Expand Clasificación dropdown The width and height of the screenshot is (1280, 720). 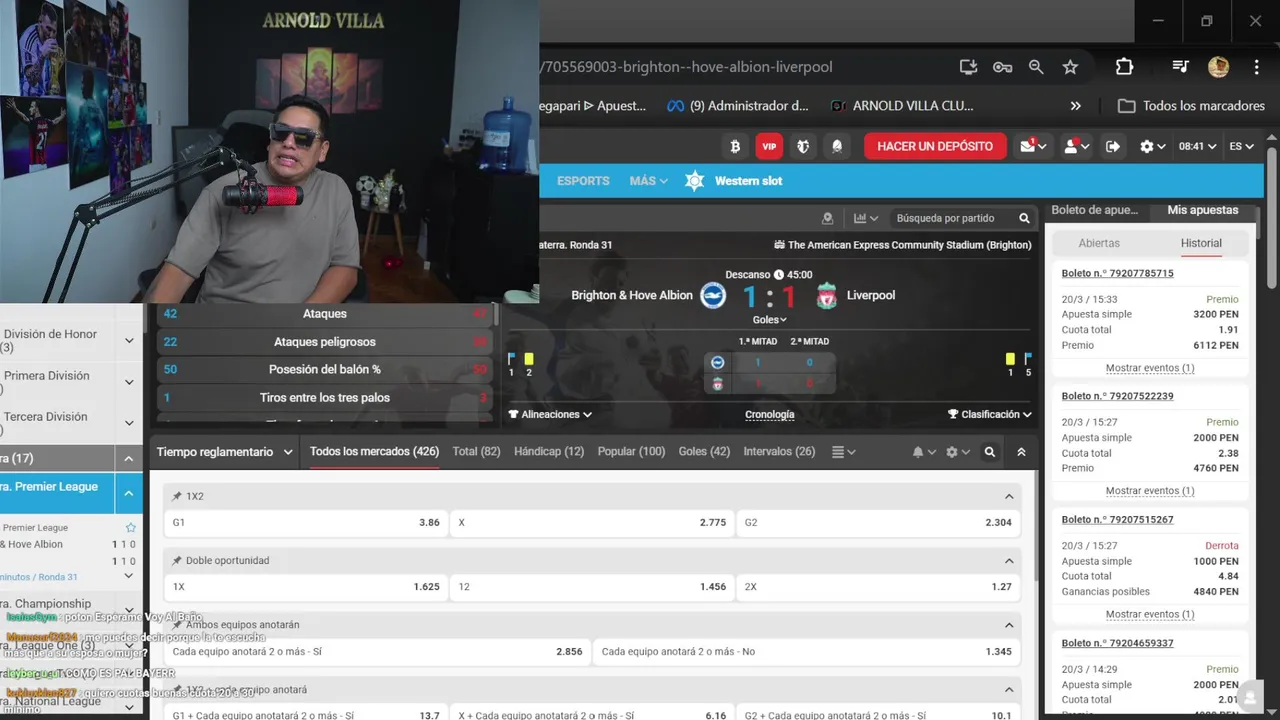[990, 414]
